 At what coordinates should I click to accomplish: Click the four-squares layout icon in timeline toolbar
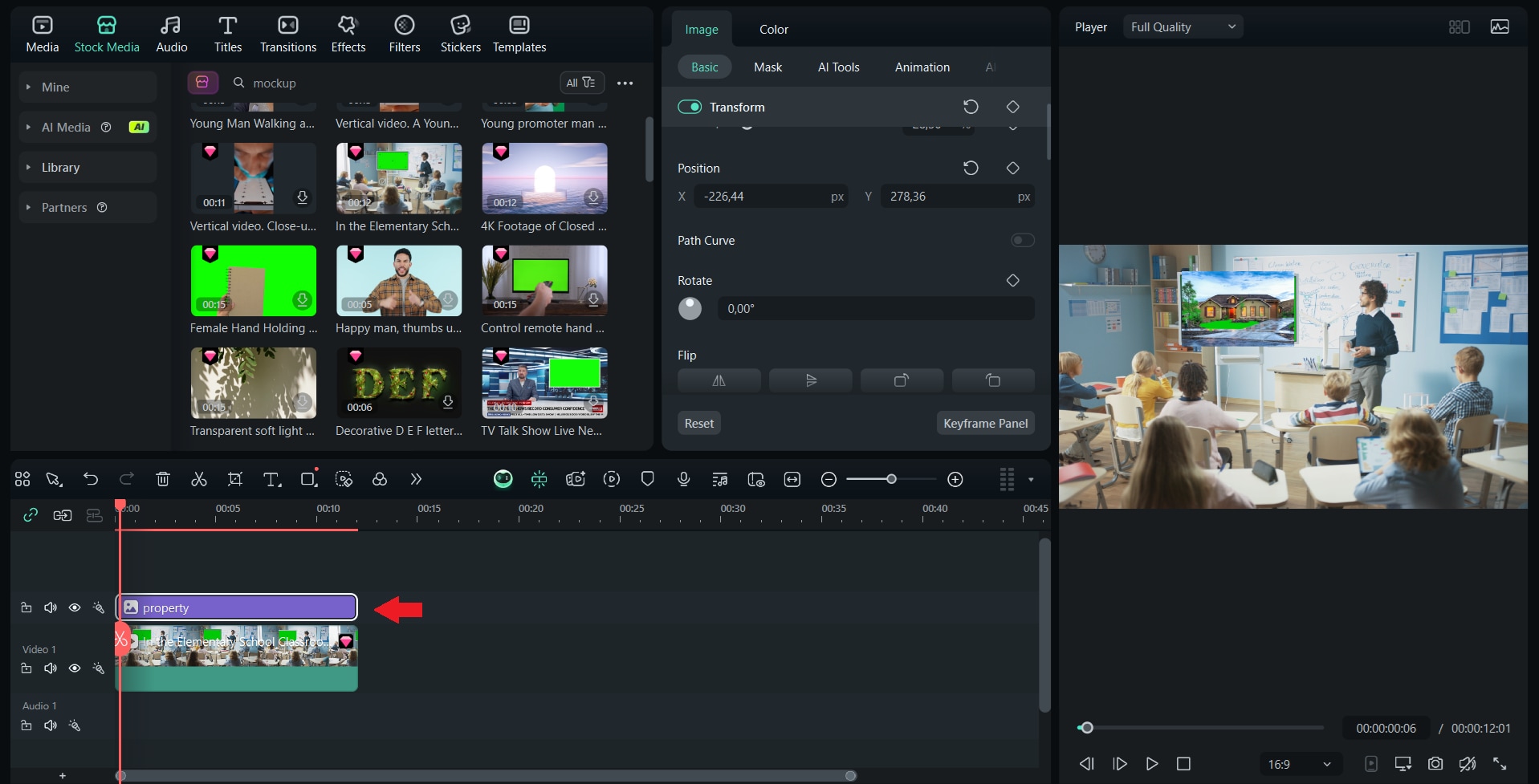tap(22, 479)
